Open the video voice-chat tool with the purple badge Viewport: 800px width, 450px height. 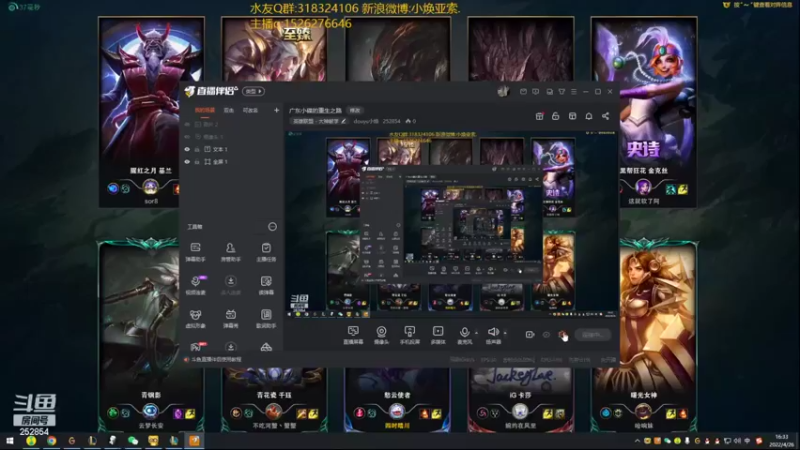click(x=195, y=285)
